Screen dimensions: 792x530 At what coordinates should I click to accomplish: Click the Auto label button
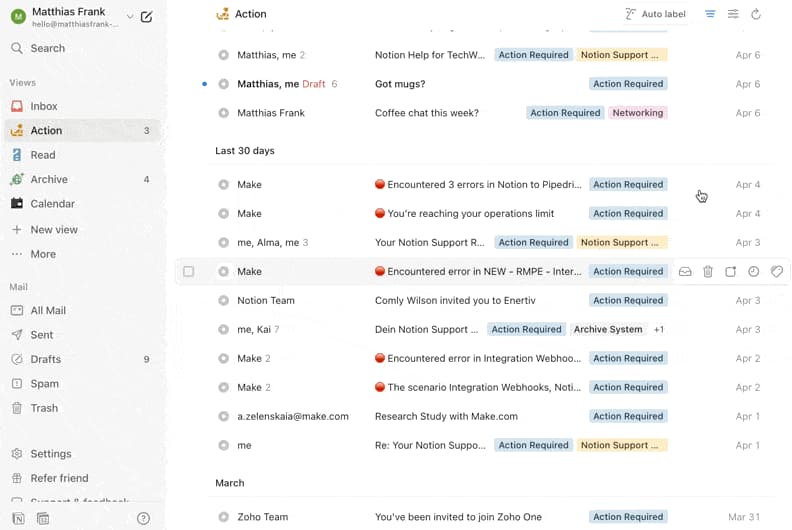point(655,14)
